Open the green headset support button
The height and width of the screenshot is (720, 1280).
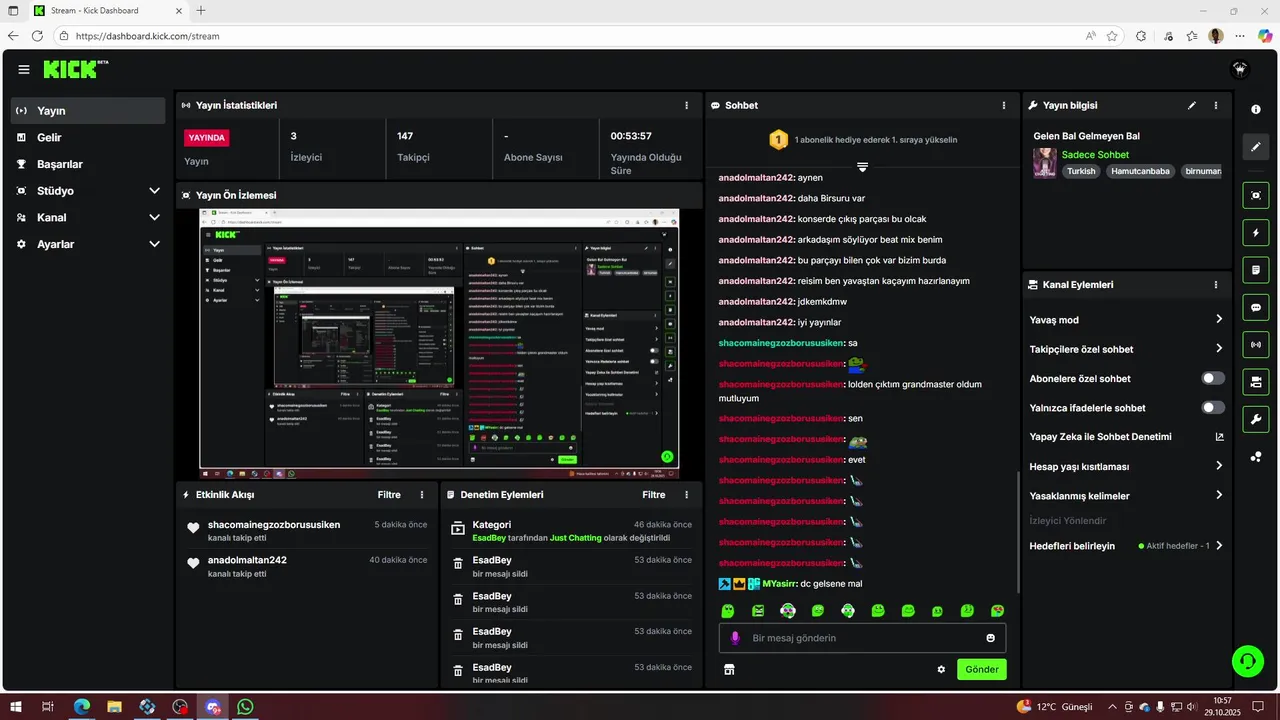(x=1248, y=660)
